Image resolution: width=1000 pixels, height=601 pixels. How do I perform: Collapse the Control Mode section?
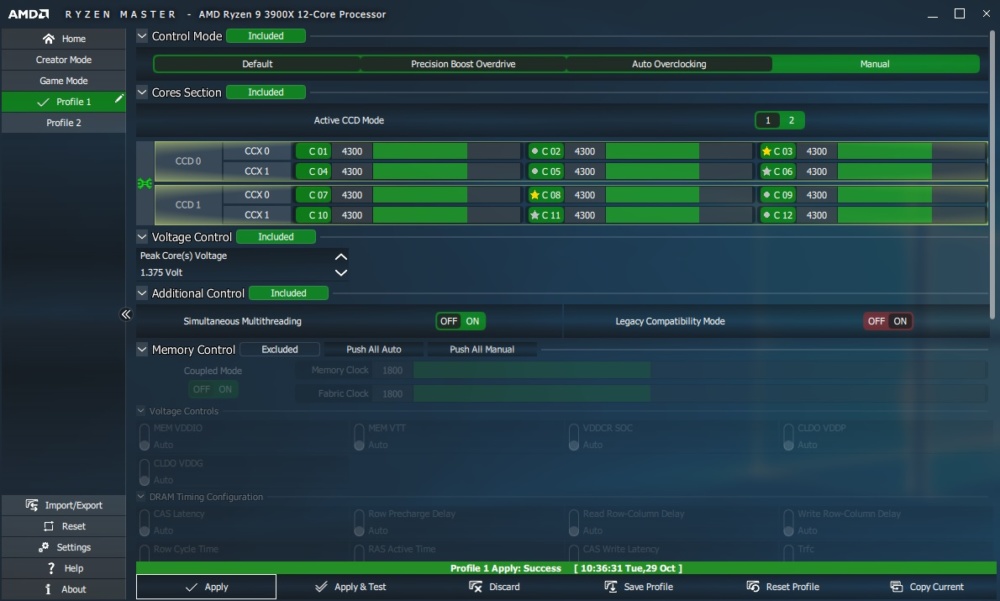click(x=142, y=36)
